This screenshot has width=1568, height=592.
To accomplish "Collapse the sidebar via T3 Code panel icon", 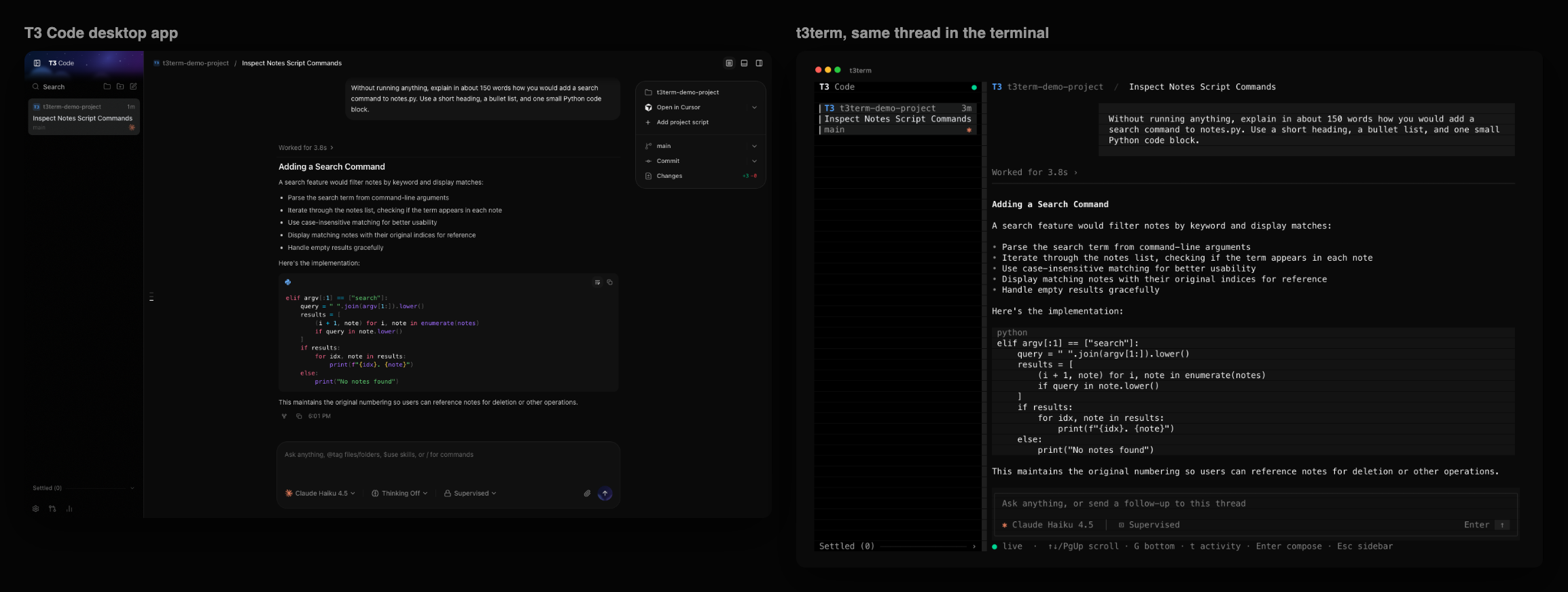I will (37, 63).
